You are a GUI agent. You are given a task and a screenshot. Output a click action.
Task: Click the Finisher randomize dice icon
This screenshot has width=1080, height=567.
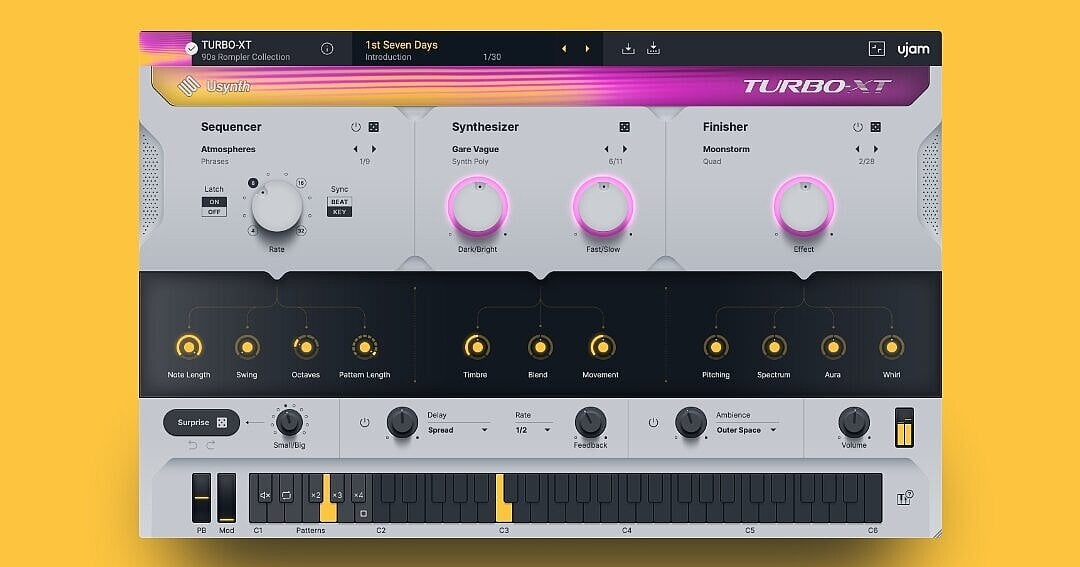(x=875, y=127)
